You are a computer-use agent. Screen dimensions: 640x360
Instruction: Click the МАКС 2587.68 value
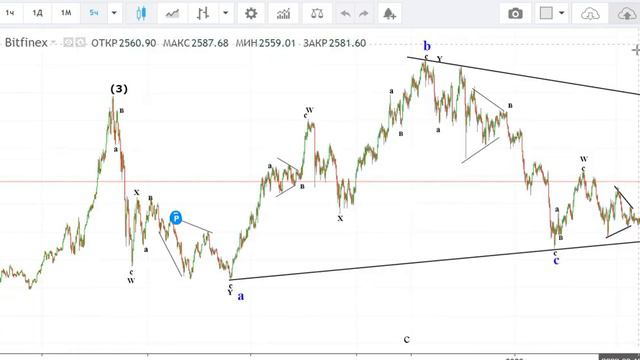[x=196, y=43]
